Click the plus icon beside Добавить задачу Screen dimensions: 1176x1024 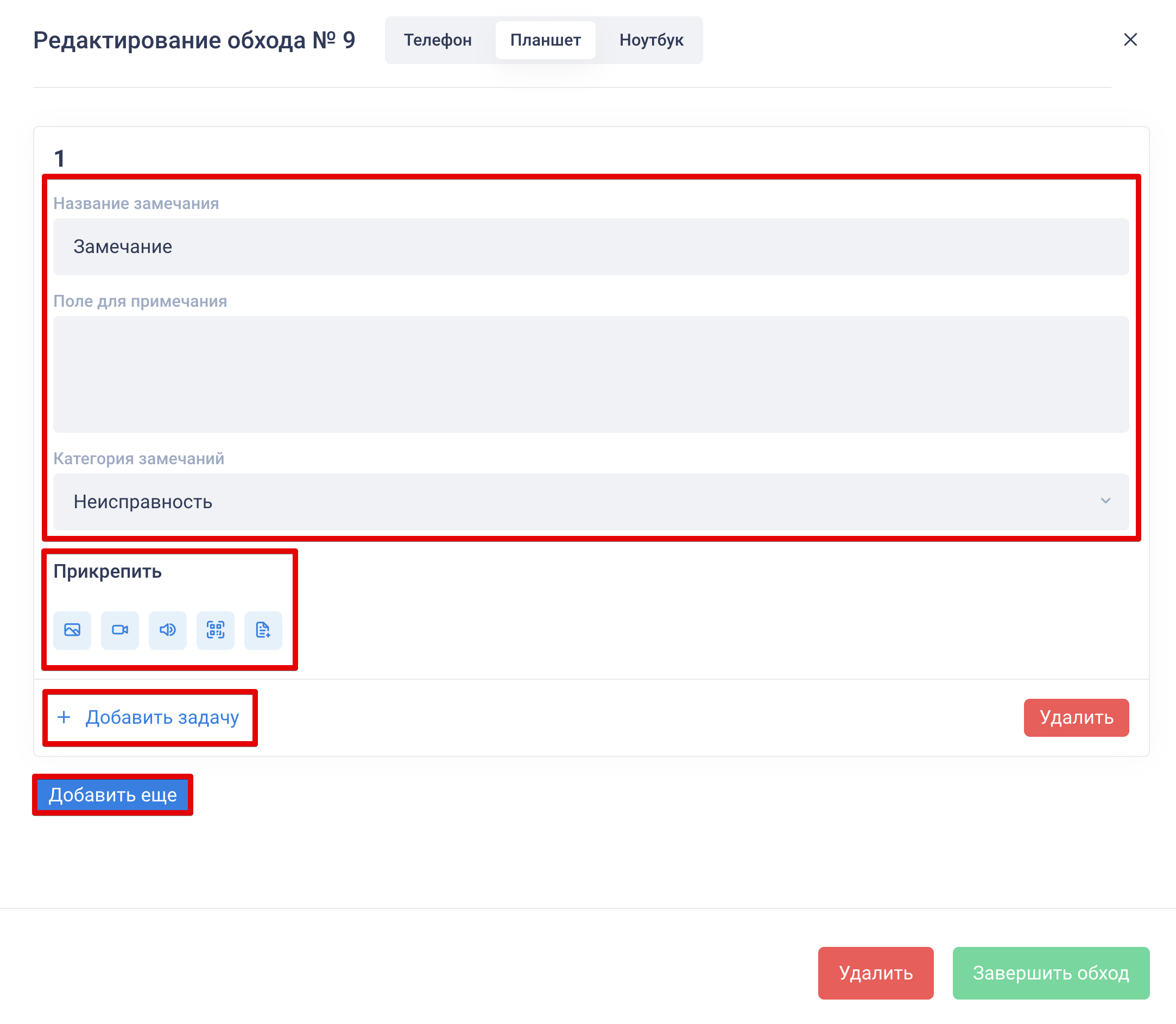(x=64, y=717)
